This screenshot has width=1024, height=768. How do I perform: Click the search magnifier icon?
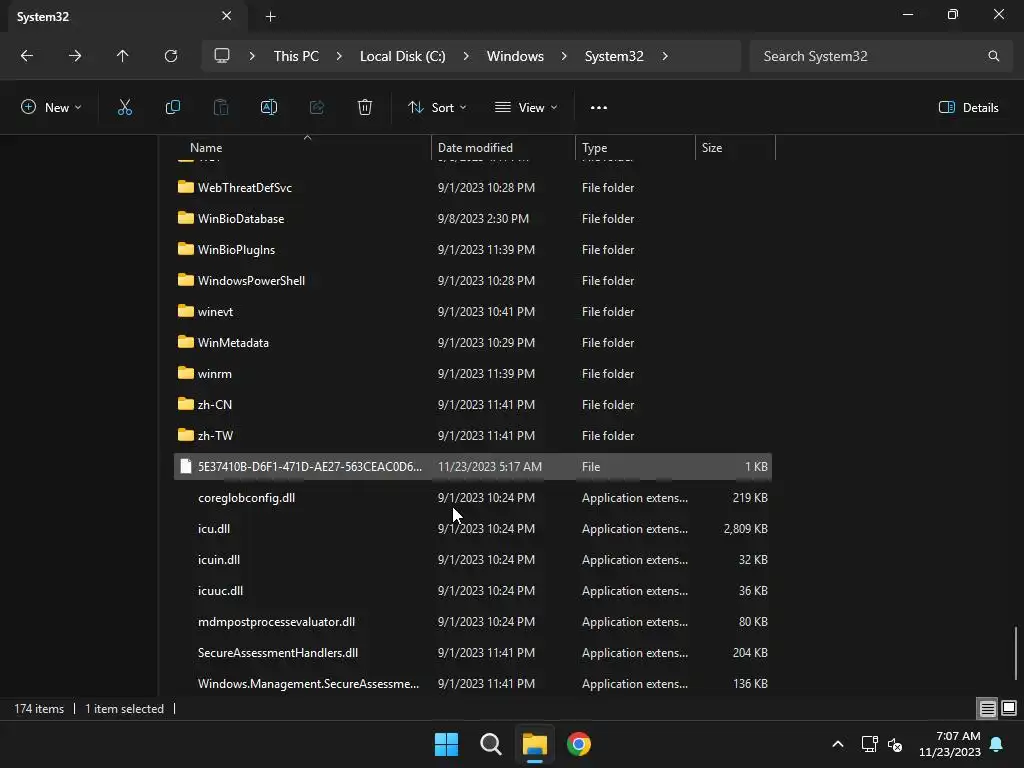[x=994, y=56]
